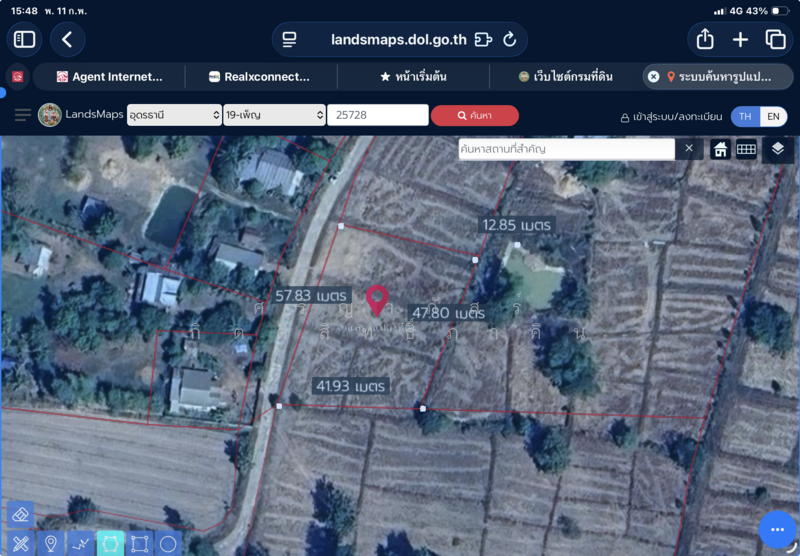800x556 pixels.
Task: Switch language to TH
Action: point(745,116)
